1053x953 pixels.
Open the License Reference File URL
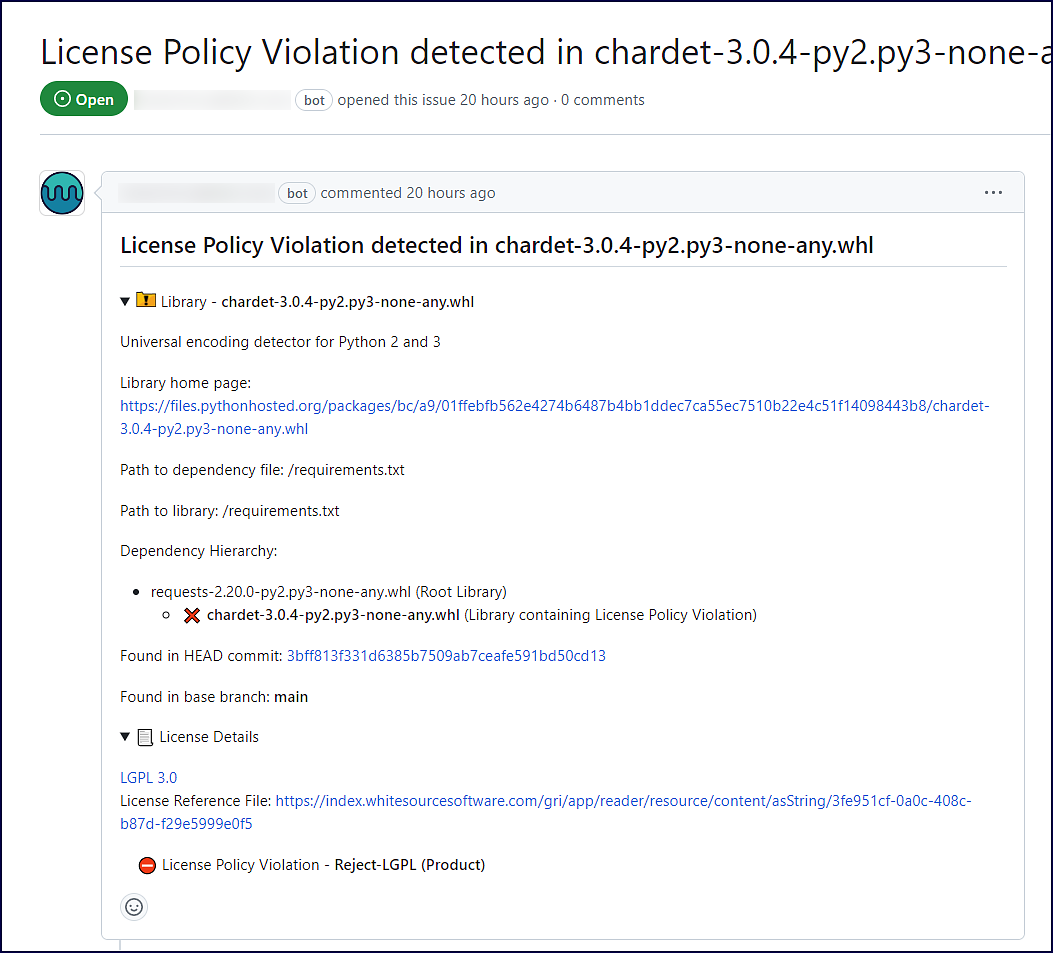[x=622, y=801]
